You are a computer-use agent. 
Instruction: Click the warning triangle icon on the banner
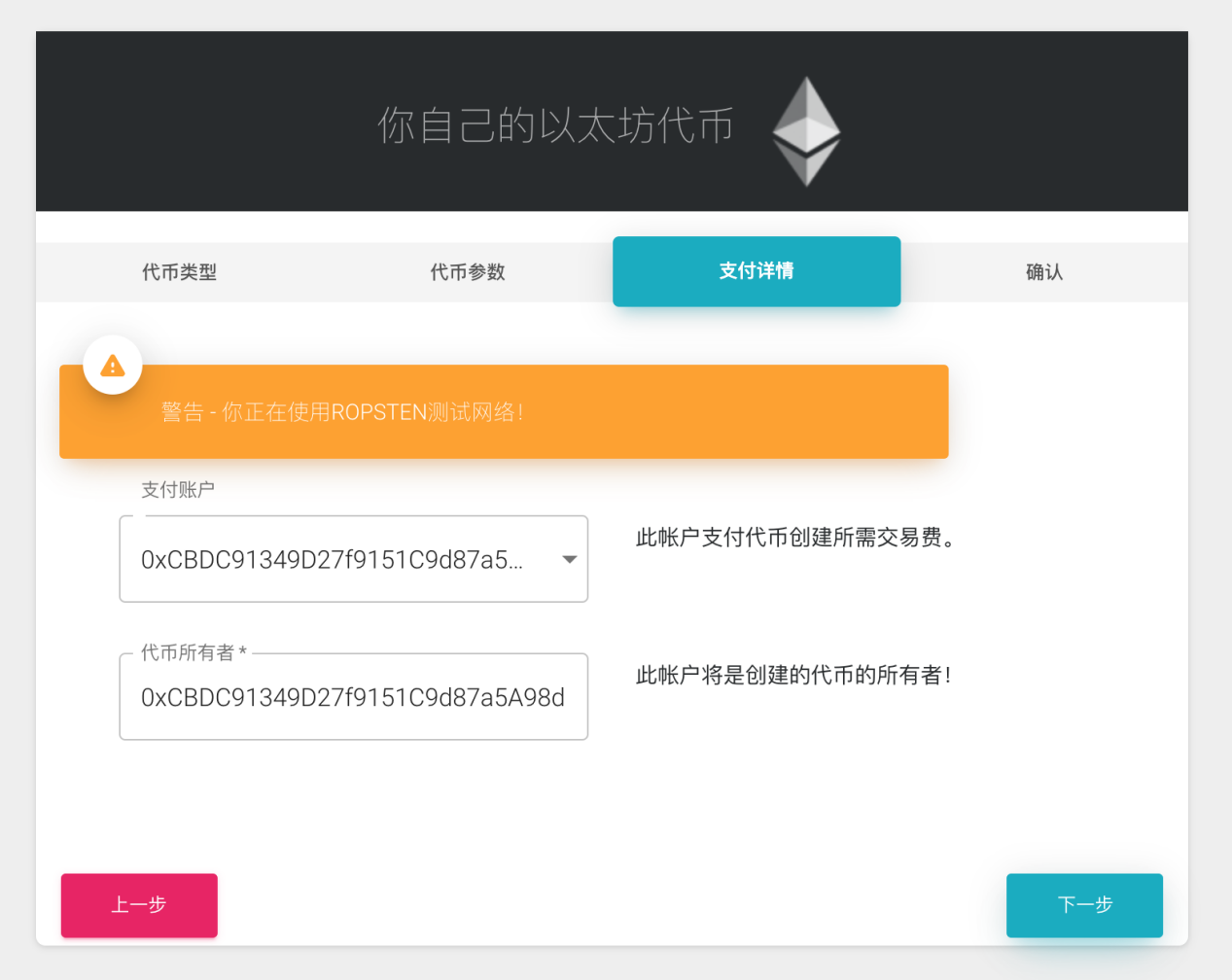pyautogui.click(x=112, y=364)
